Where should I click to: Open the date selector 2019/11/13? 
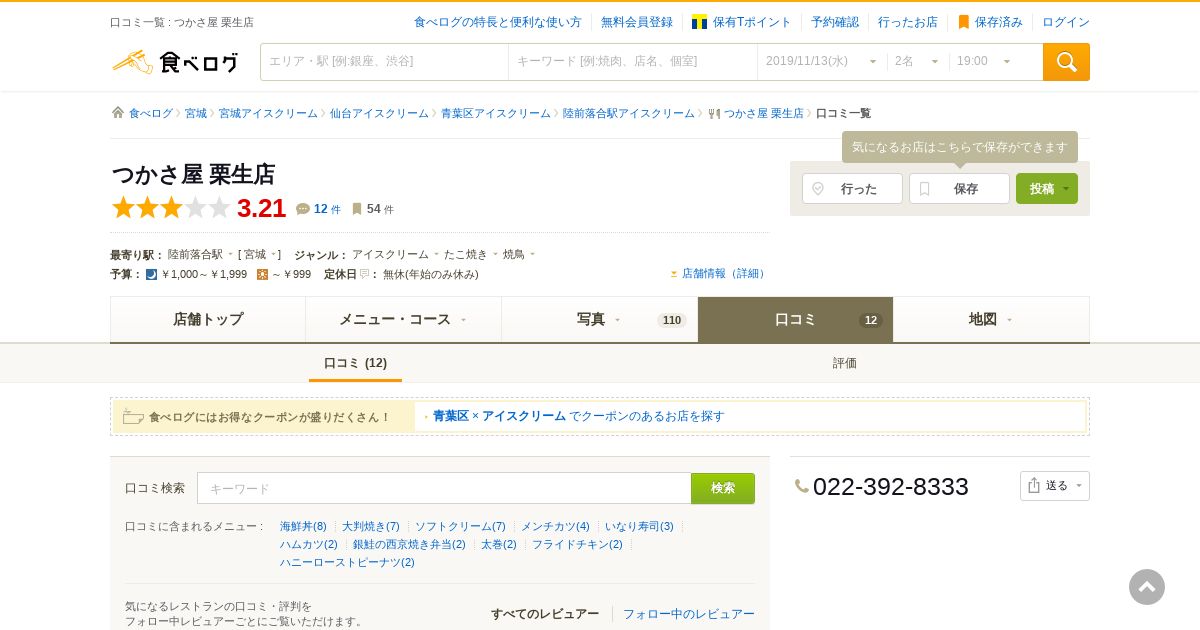[822, 62]
